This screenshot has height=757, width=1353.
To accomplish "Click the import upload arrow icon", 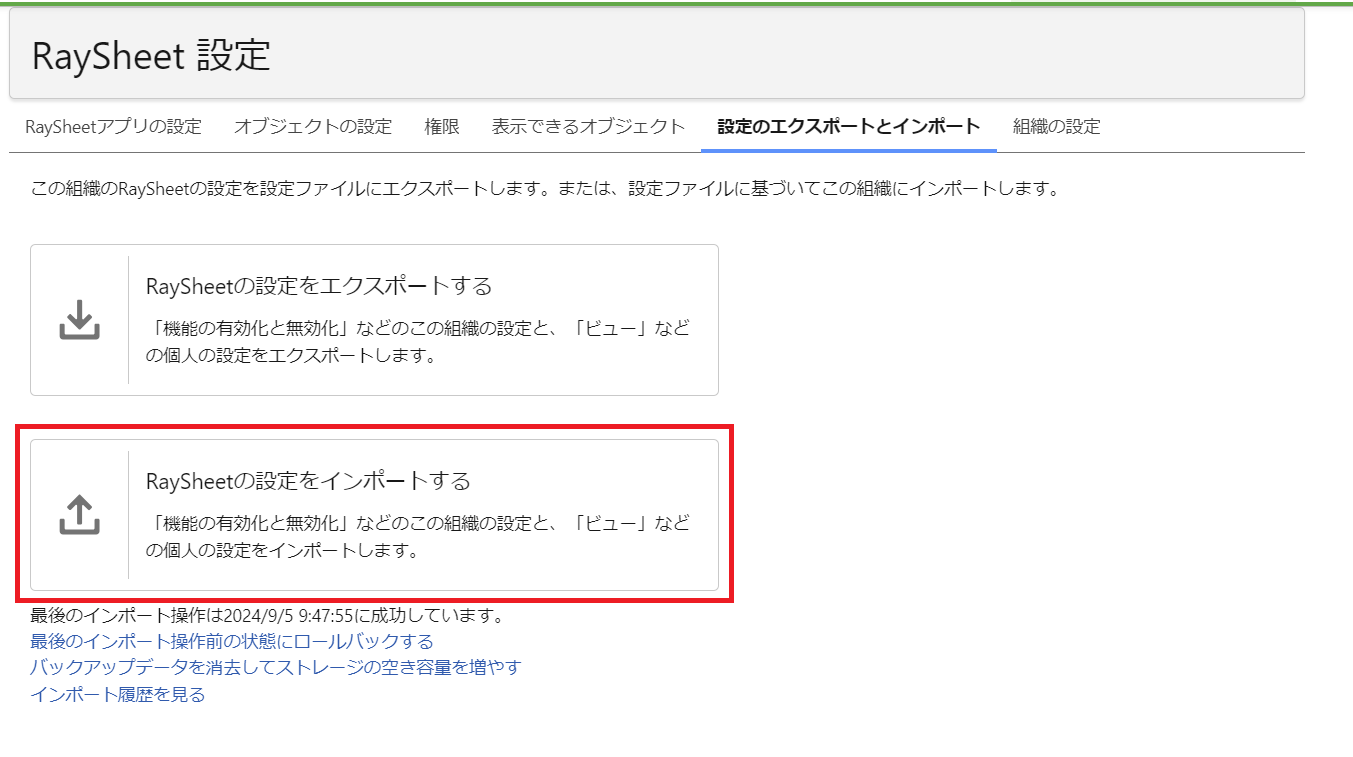I will point(79,515).
